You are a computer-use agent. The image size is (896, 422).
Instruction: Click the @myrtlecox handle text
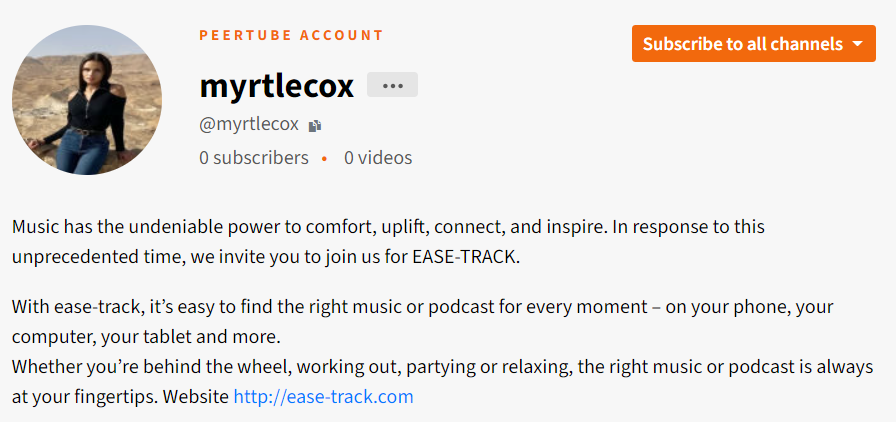coord(249,125)
